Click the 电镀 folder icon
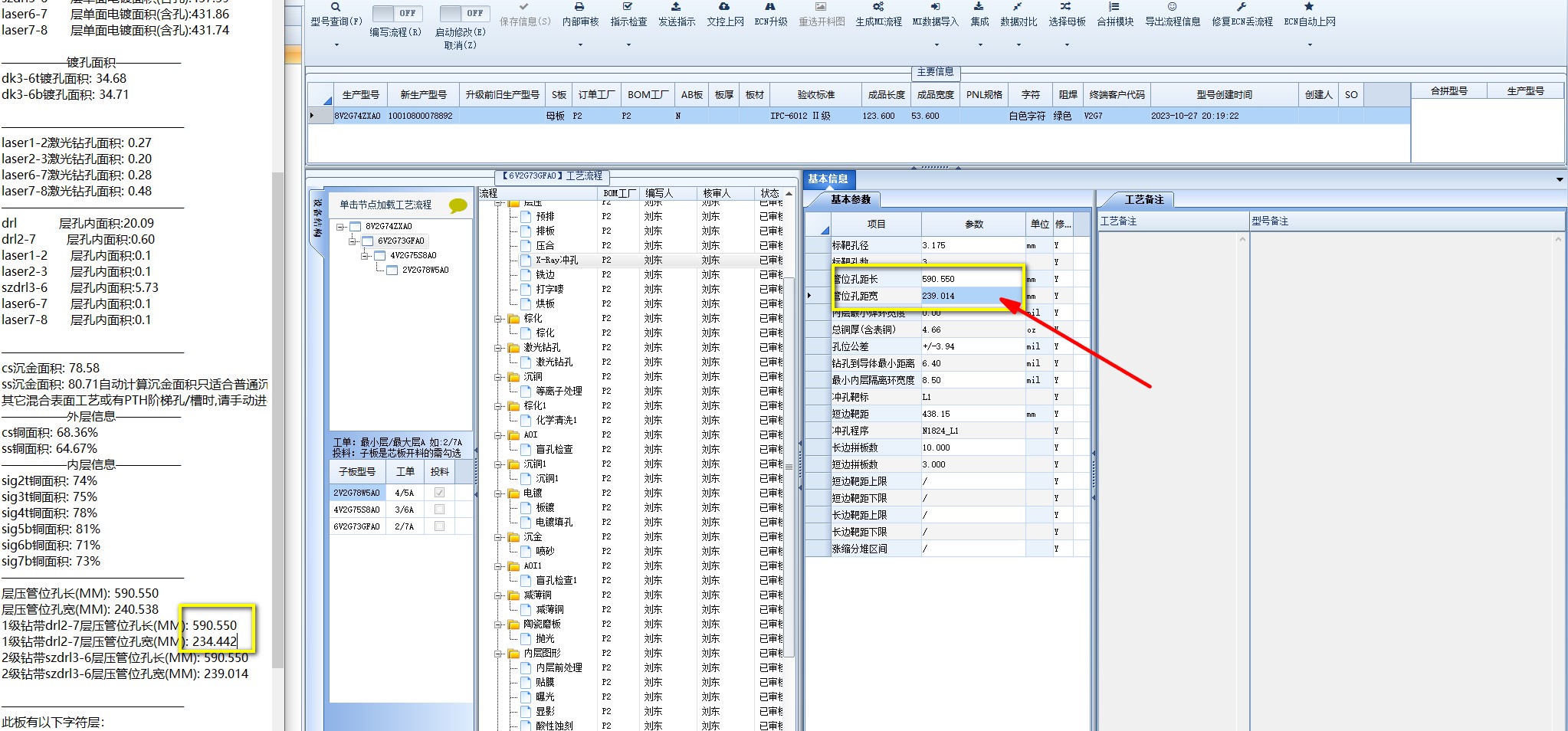The width and height of the screenshot is (1568, 731). 514,493
